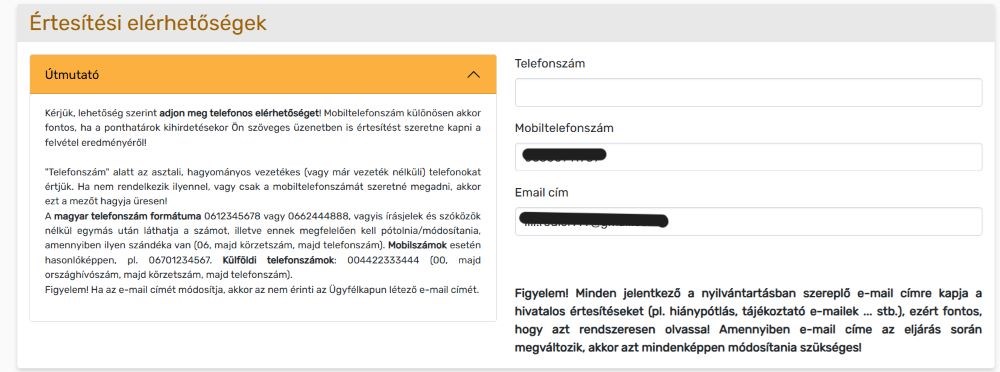Click the Mobiltelefonszám field label
Screen dimensions: 1000x372
point(564,128)
